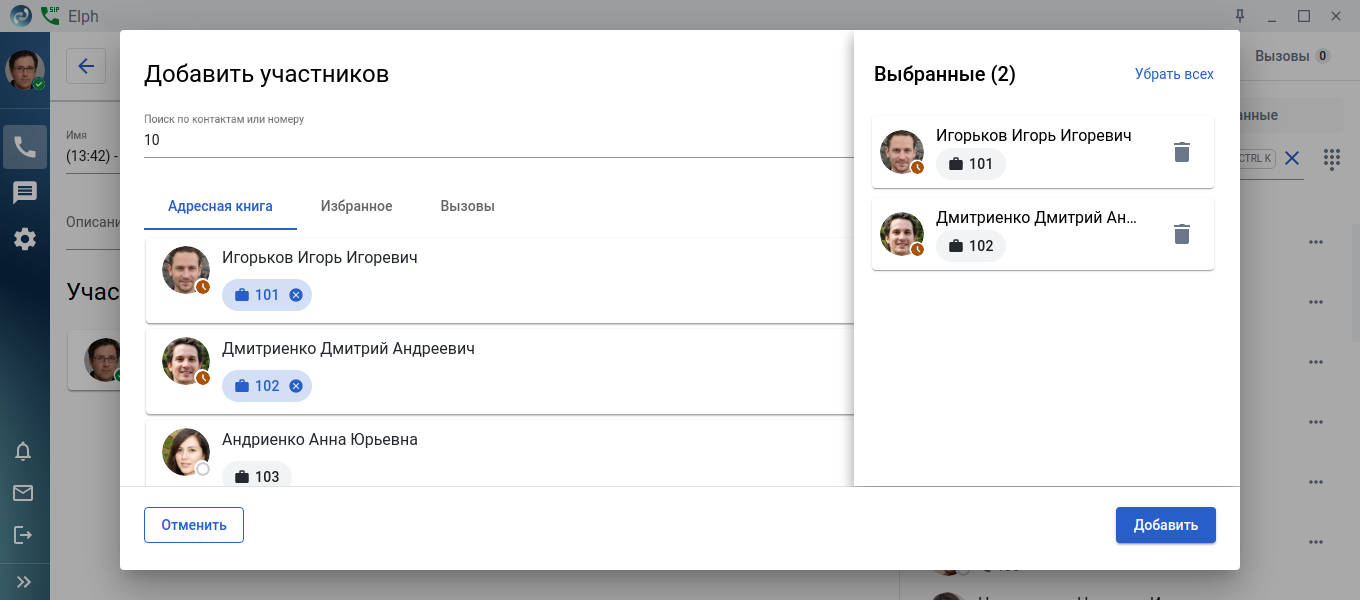Delete Игорьков Игорь Игоревич from selected list
This screenshot has width=1360, height=600.
1181,152
